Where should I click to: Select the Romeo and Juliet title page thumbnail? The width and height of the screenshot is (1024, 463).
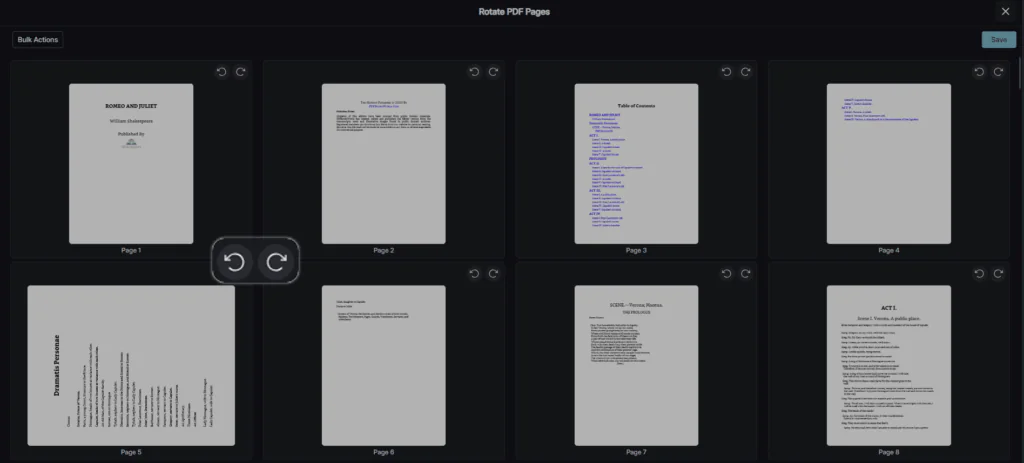(131, 163)
